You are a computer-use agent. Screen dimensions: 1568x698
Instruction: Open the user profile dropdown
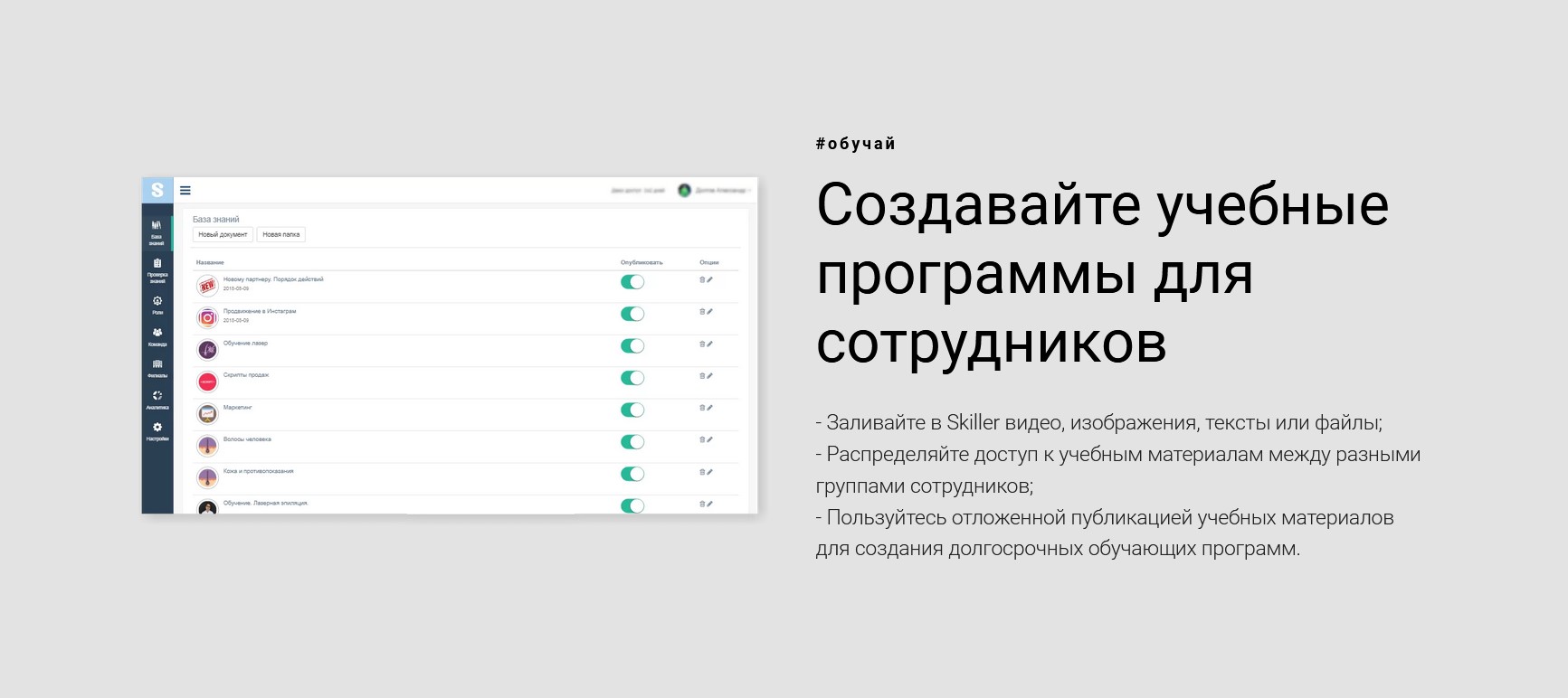715,191
